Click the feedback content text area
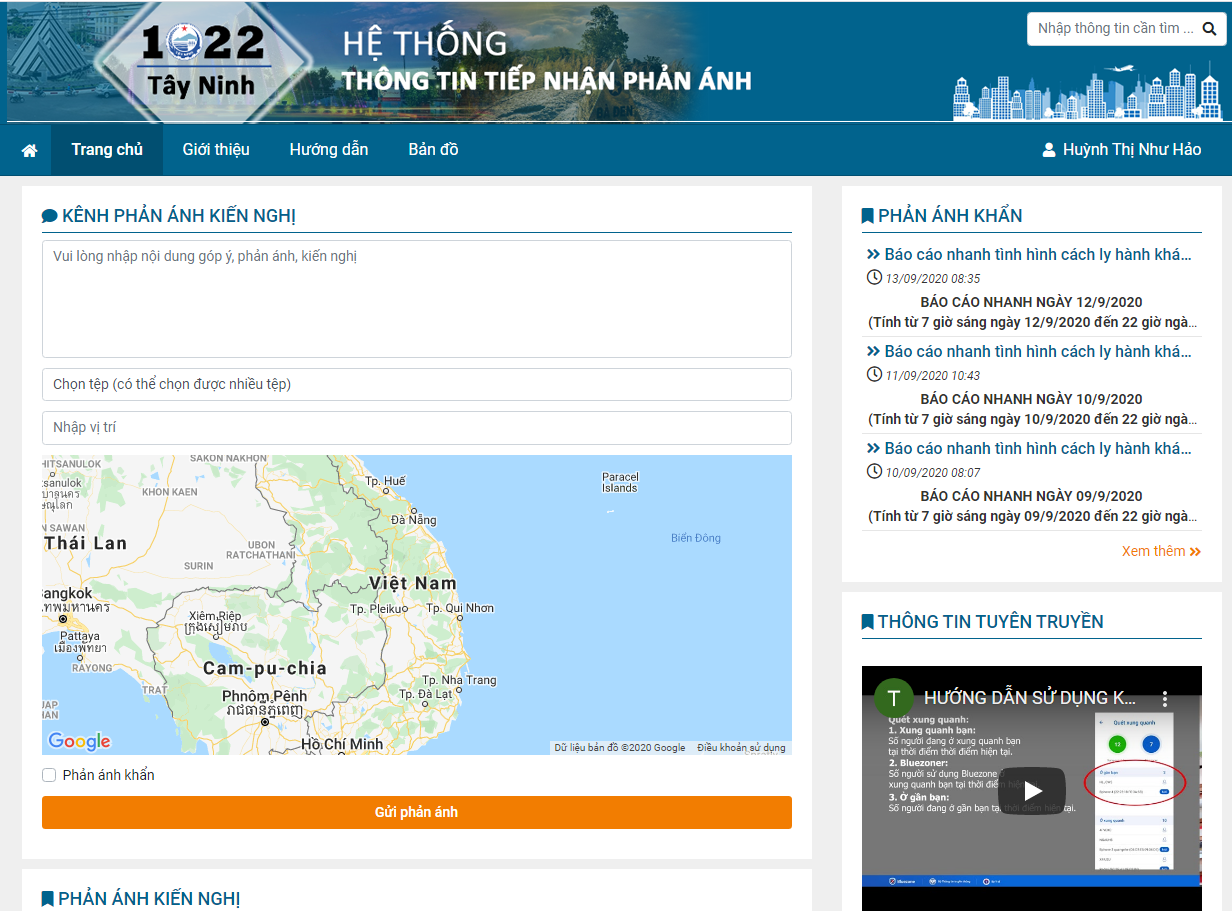This screenshot has width=1232, height=911. (x=416, y=298)
